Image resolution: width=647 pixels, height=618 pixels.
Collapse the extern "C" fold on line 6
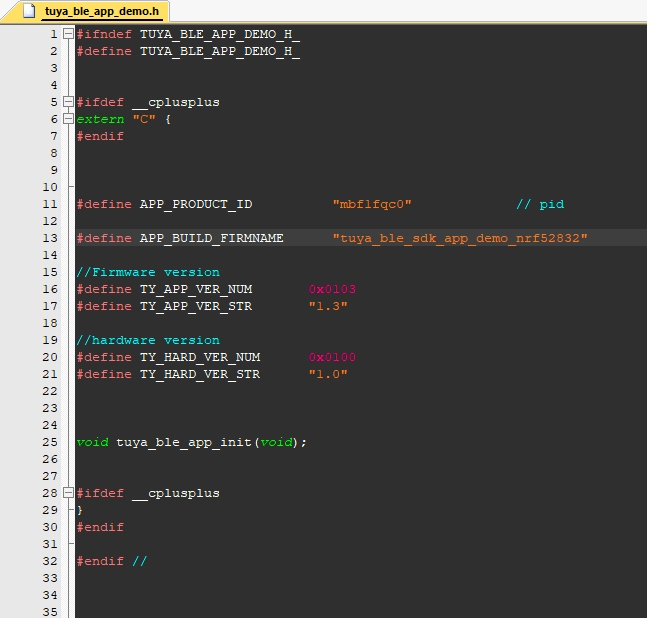tap(68, 119)
